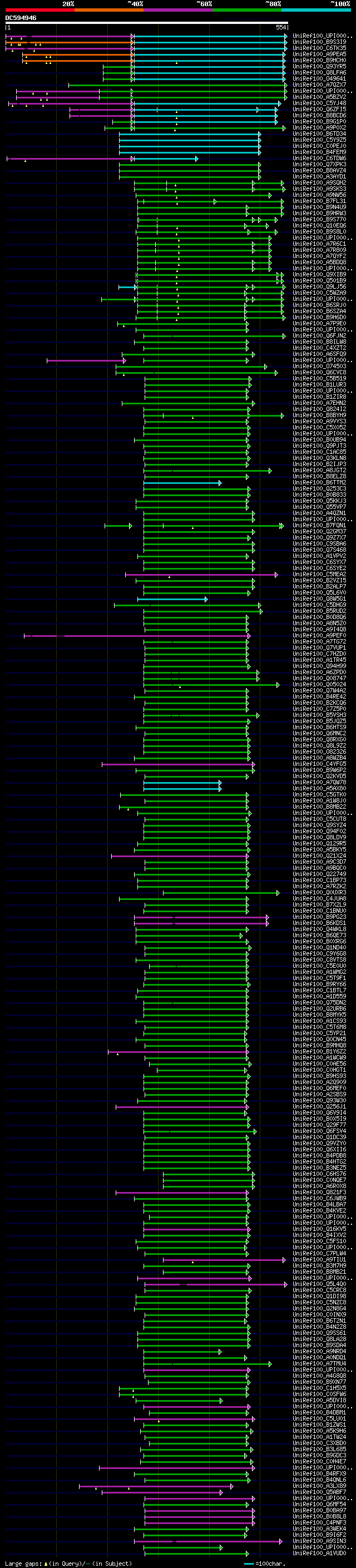Viewport: 356px width, 1568px height.
Task: Select hit label UniRef100_Q3KLN8
Action: (x=319, y=458)
